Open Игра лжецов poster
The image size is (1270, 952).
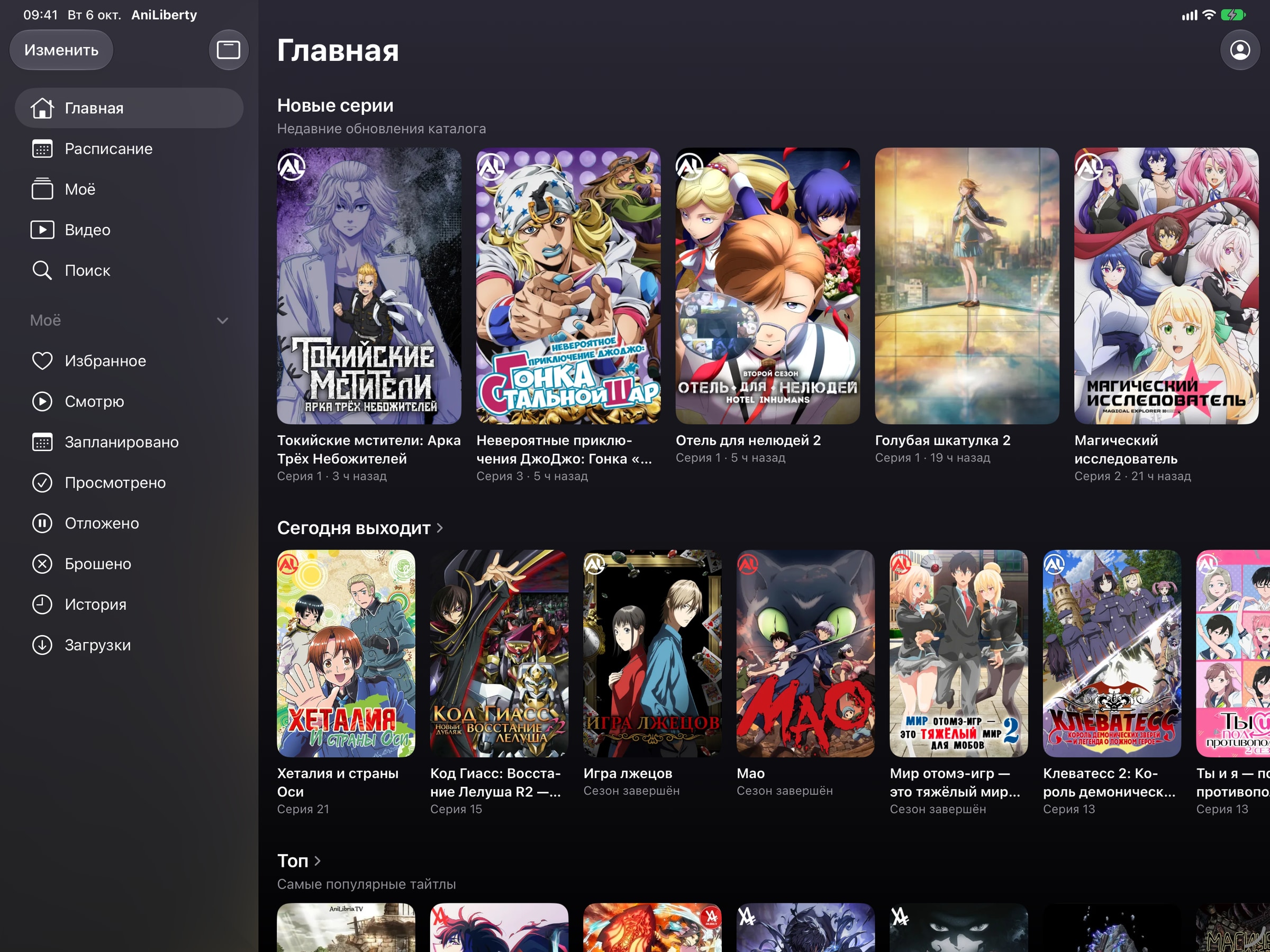652,654
